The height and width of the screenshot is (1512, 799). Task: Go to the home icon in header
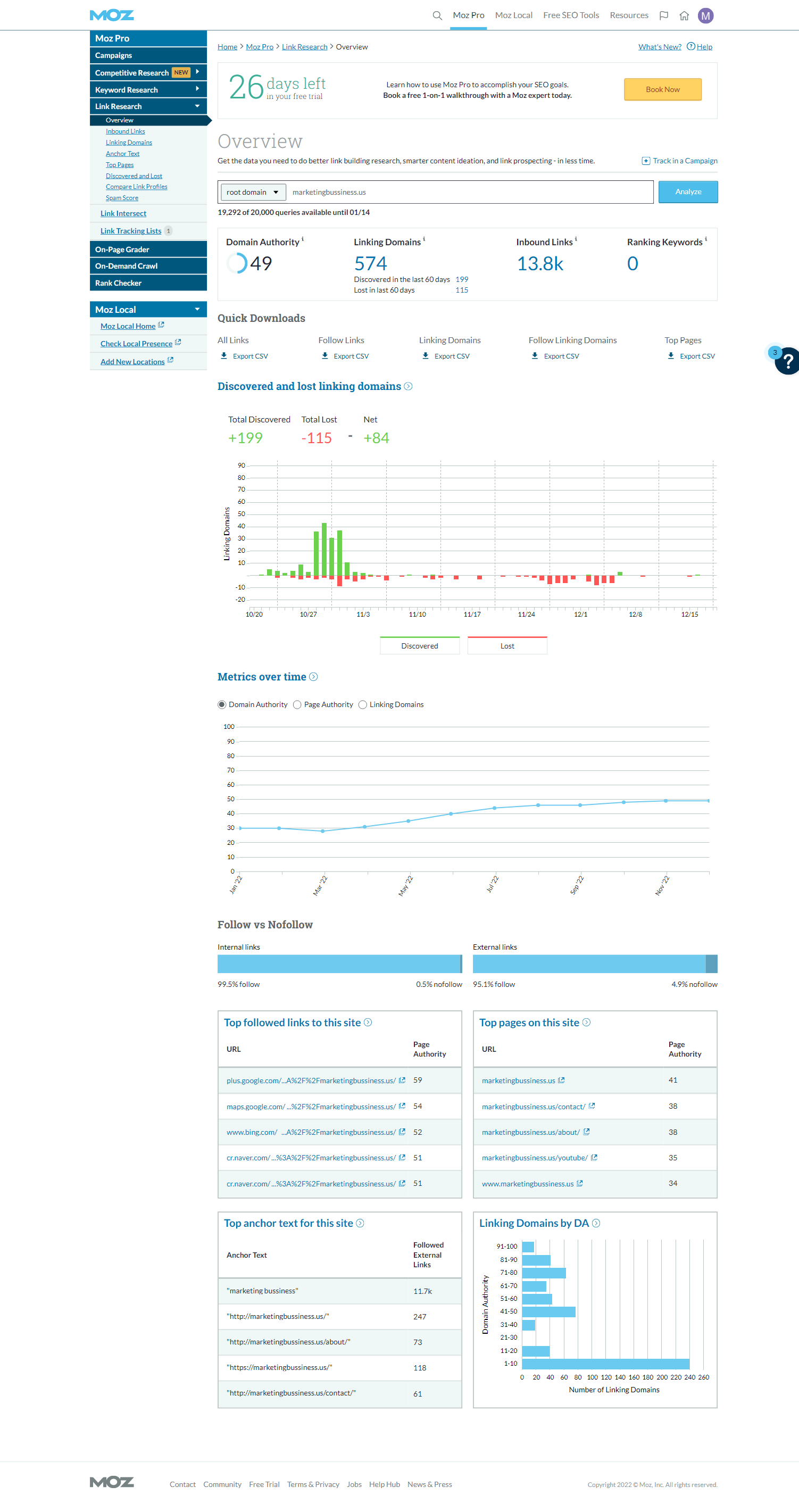tap(684, 16)
